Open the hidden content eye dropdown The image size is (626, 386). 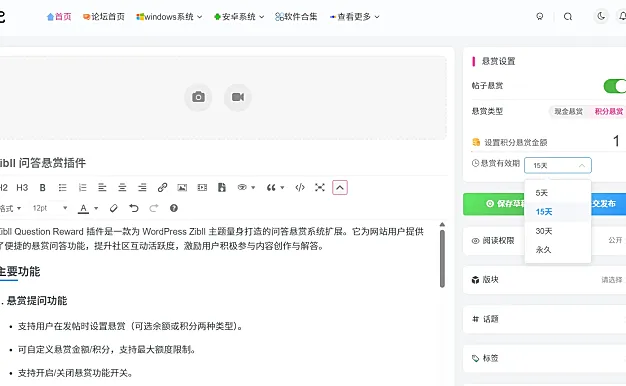coord(246,188)
